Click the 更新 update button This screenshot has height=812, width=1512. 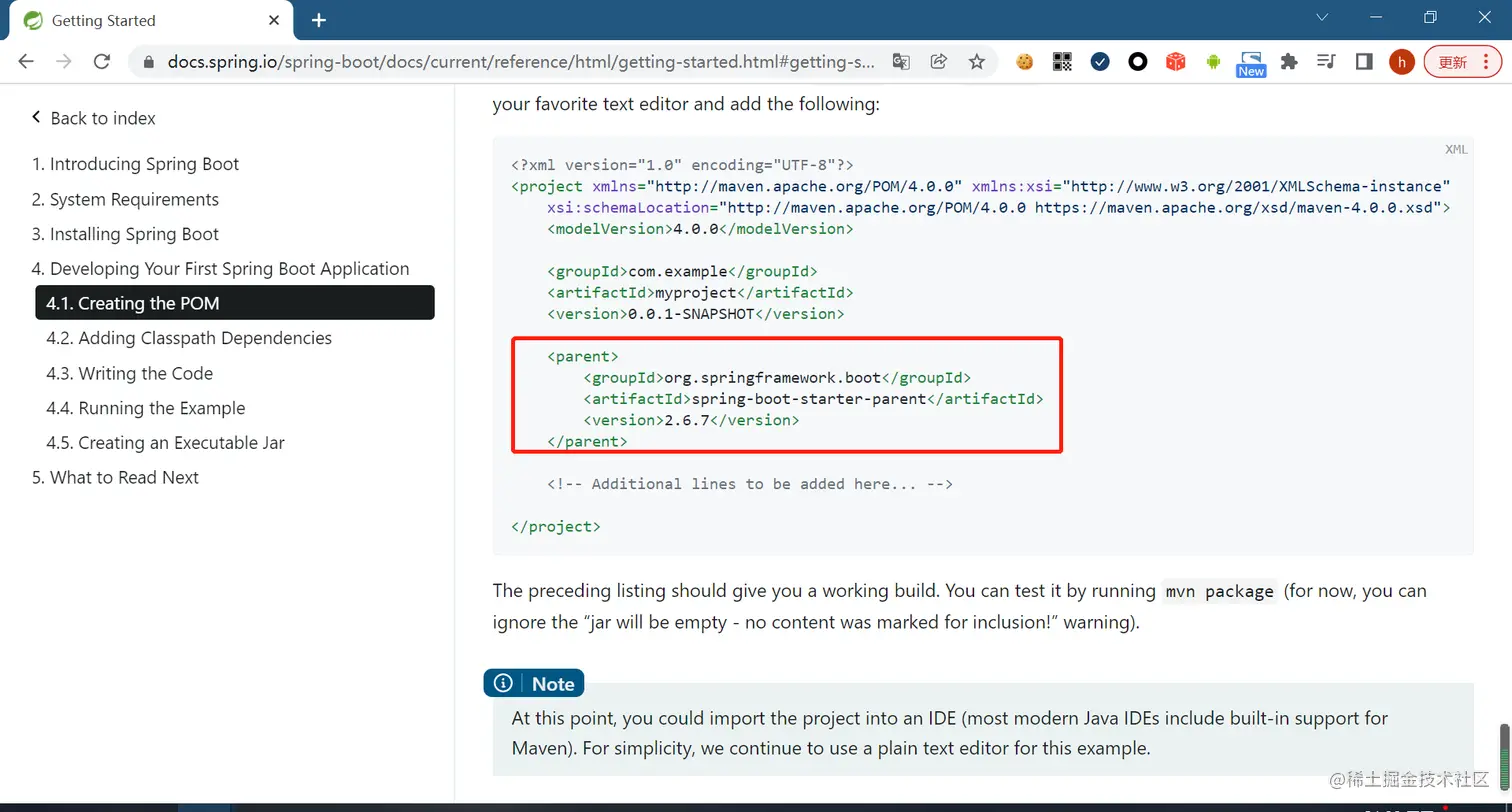pyautogui.click(x=1462, y=62)
